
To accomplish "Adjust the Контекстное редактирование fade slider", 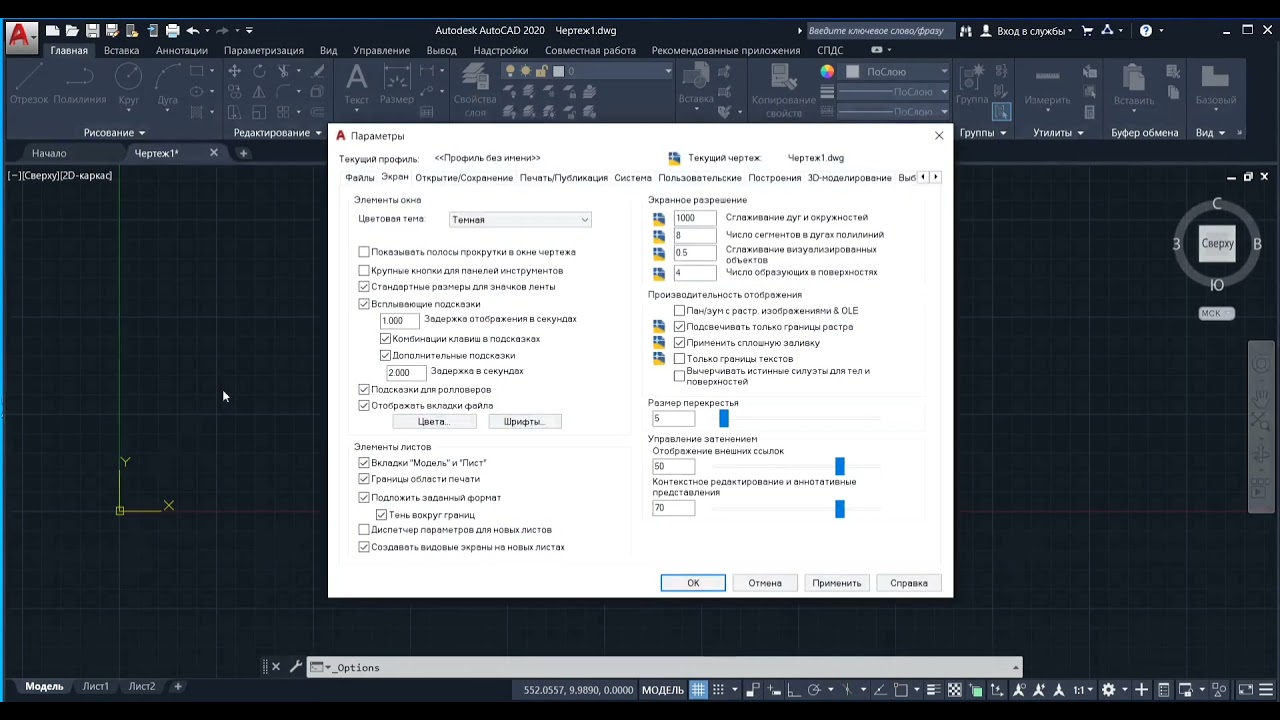I will [x=840, y=509].
